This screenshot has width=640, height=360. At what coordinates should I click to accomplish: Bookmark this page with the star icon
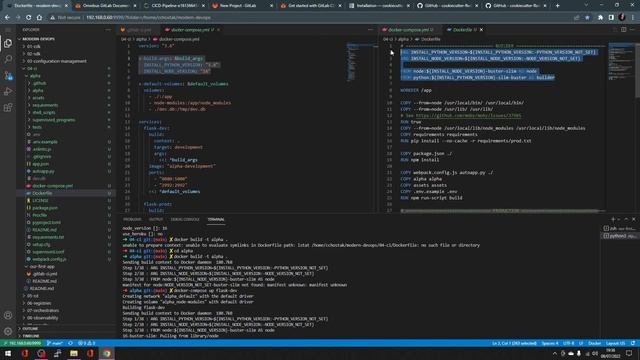click(587, 18)
